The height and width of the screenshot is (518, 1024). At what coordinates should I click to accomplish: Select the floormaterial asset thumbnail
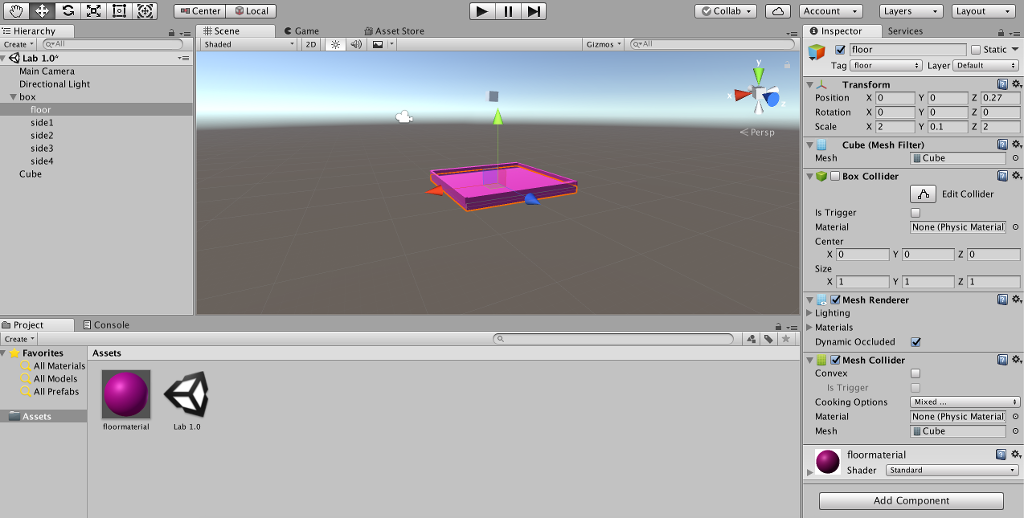coord(126,394)
